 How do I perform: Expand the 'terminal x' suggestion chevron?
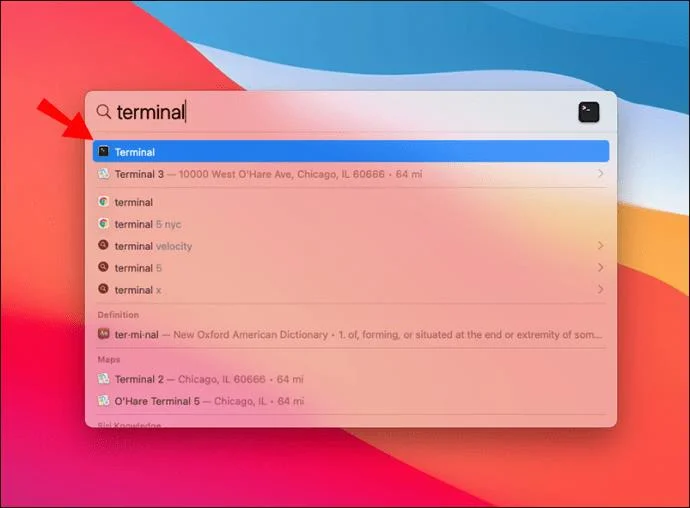(x=600, y=289)
